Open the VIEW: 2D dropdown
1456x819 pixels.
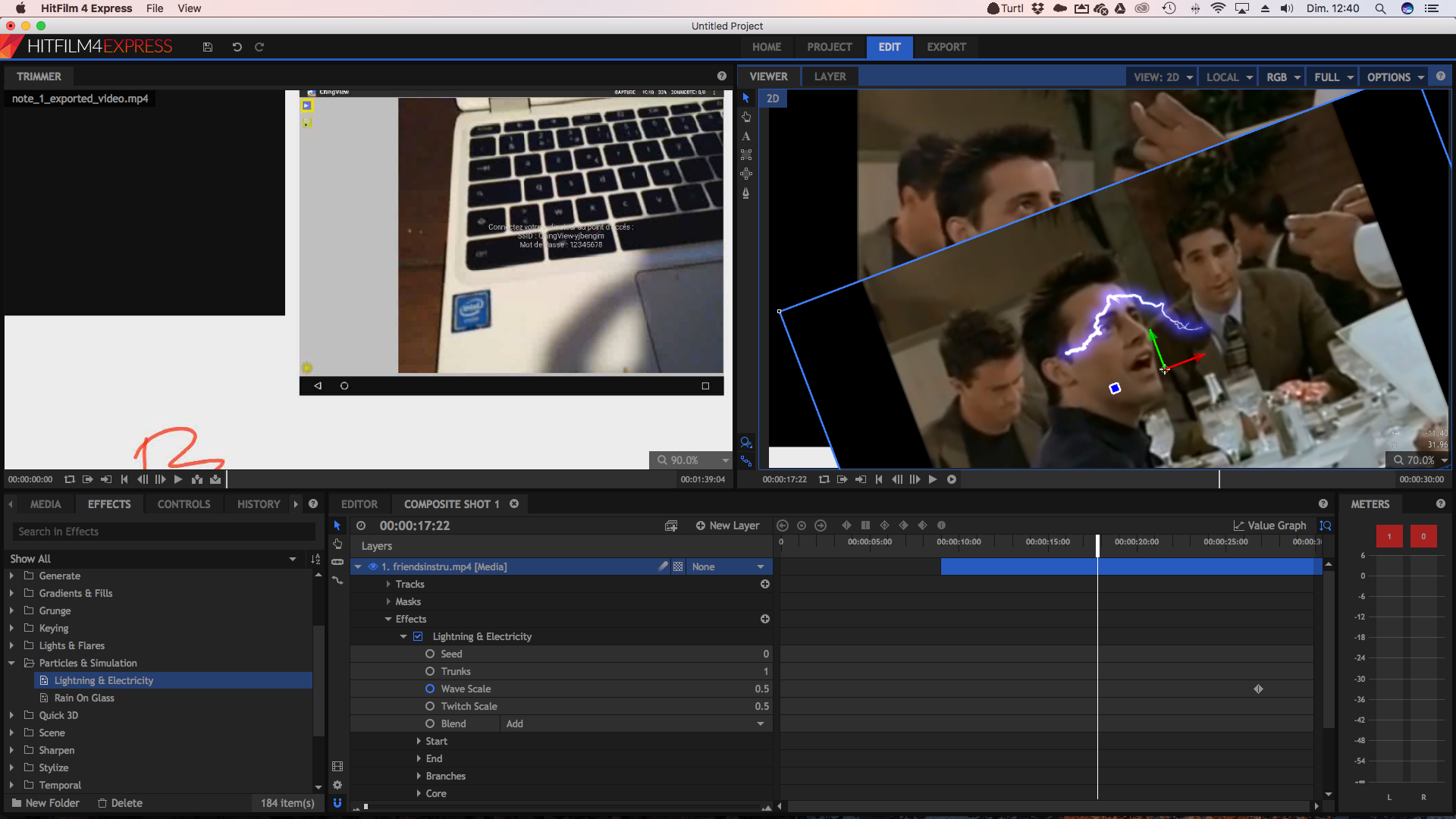(x=1163, y=77)
